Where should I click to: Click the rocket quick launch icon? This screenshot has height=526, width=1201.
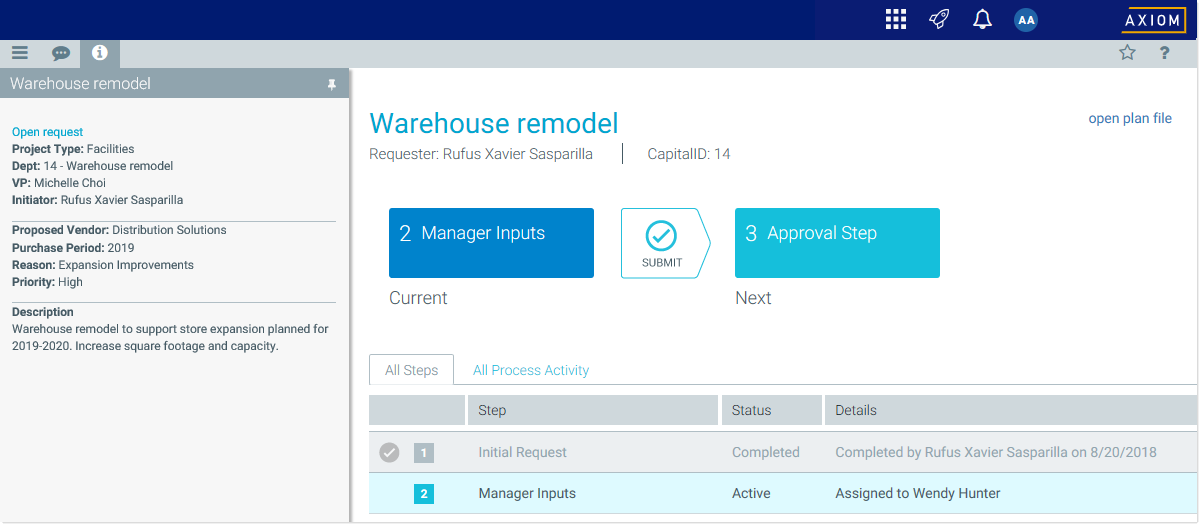938,20
